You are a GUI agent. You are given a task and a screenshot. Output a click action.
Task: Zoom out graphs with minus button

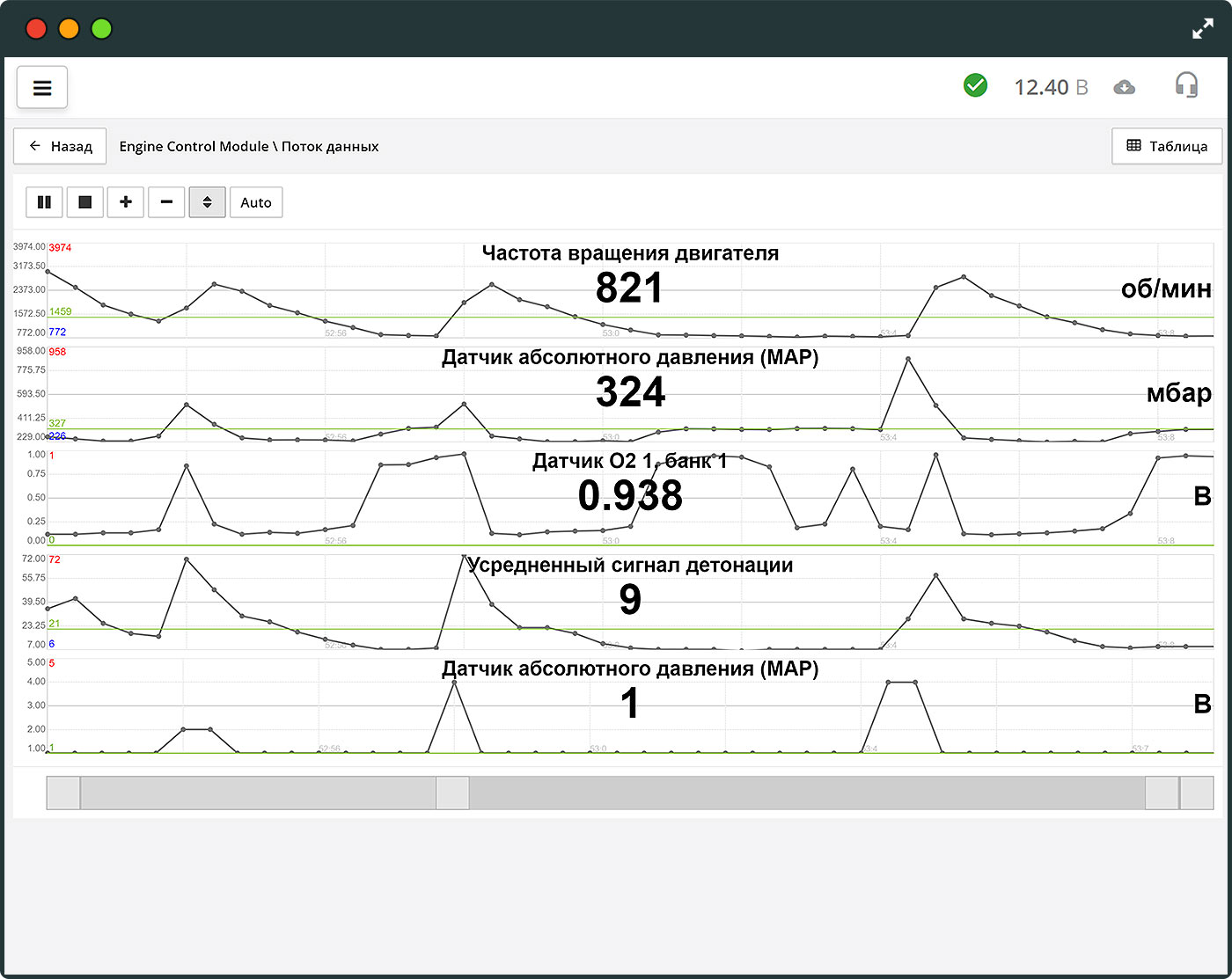coord(166,202)
